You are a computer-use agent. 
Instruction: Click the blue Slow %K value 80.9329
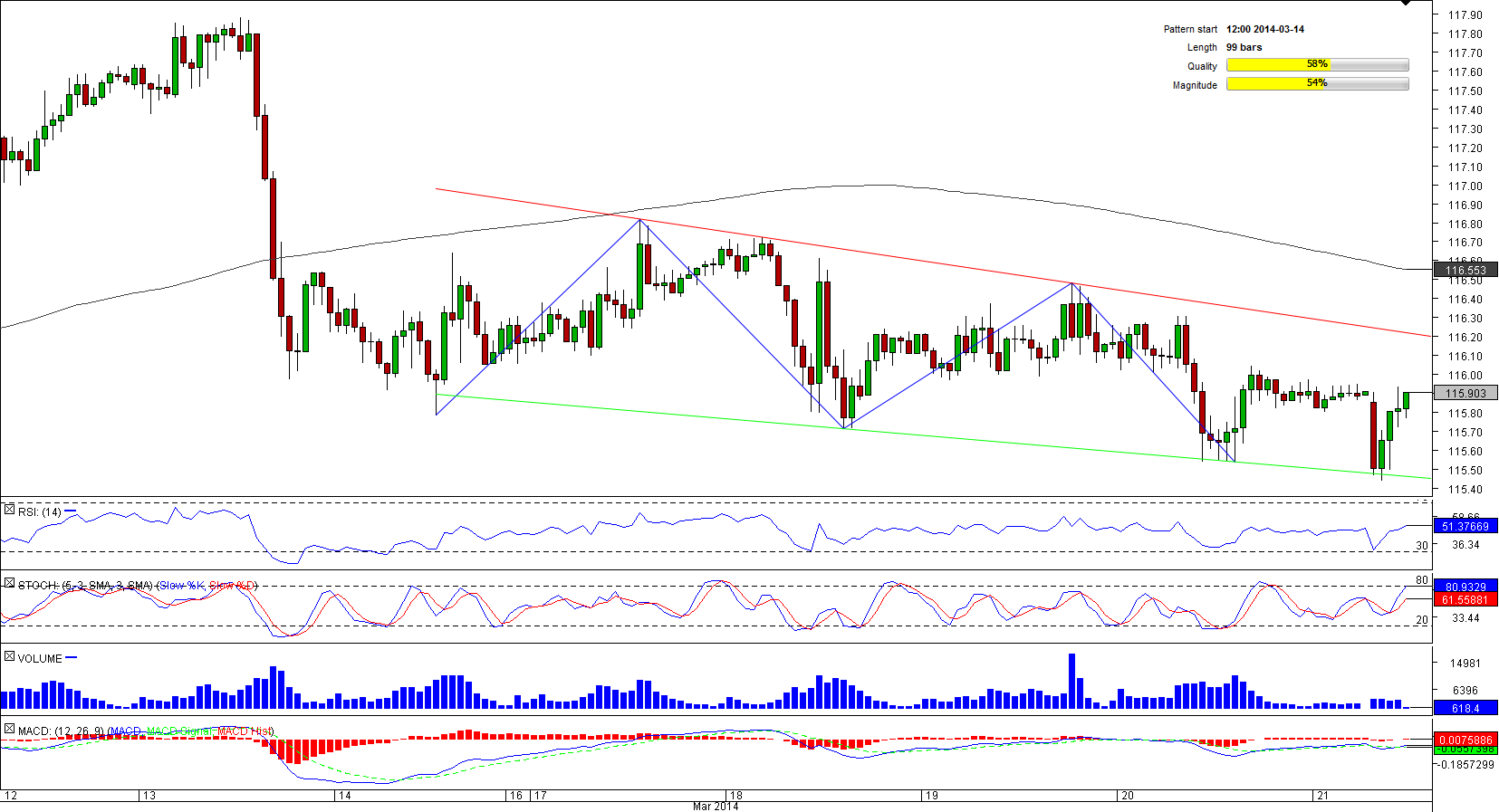(1465, 587)
